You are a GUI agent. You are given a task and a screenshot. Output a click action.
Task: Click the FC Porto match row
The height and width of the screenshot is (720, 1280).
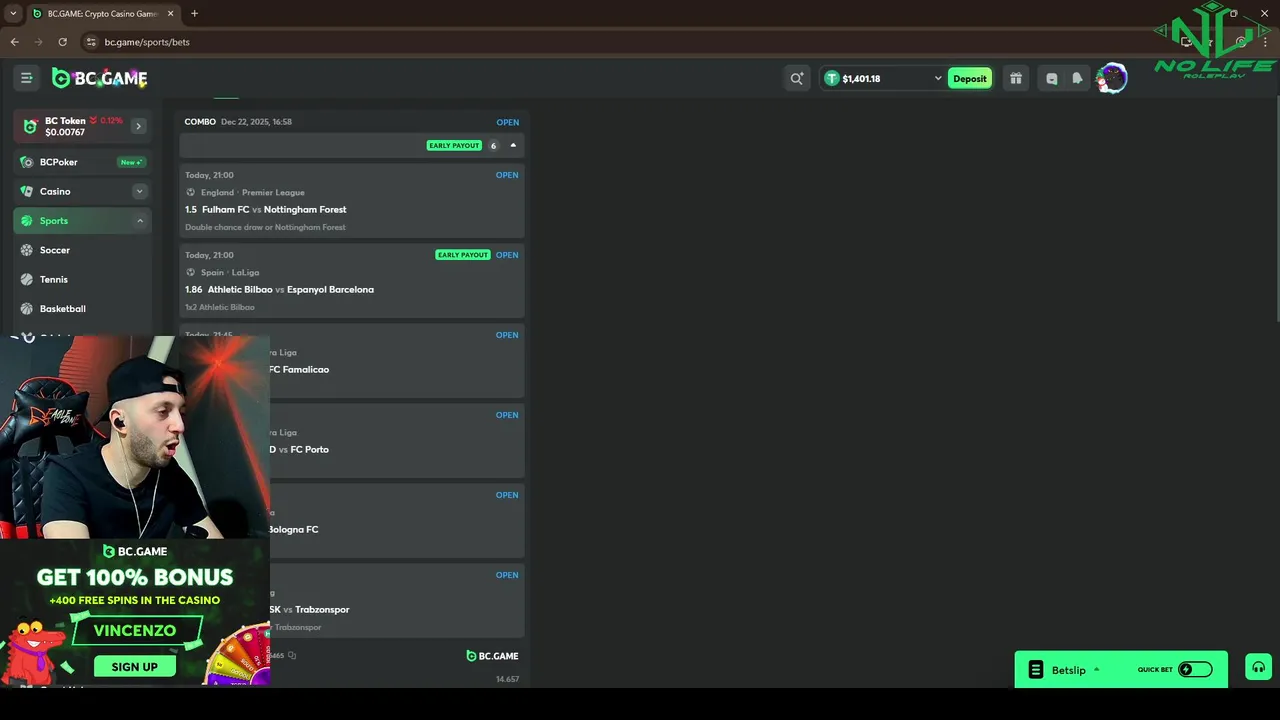point(352,441)
